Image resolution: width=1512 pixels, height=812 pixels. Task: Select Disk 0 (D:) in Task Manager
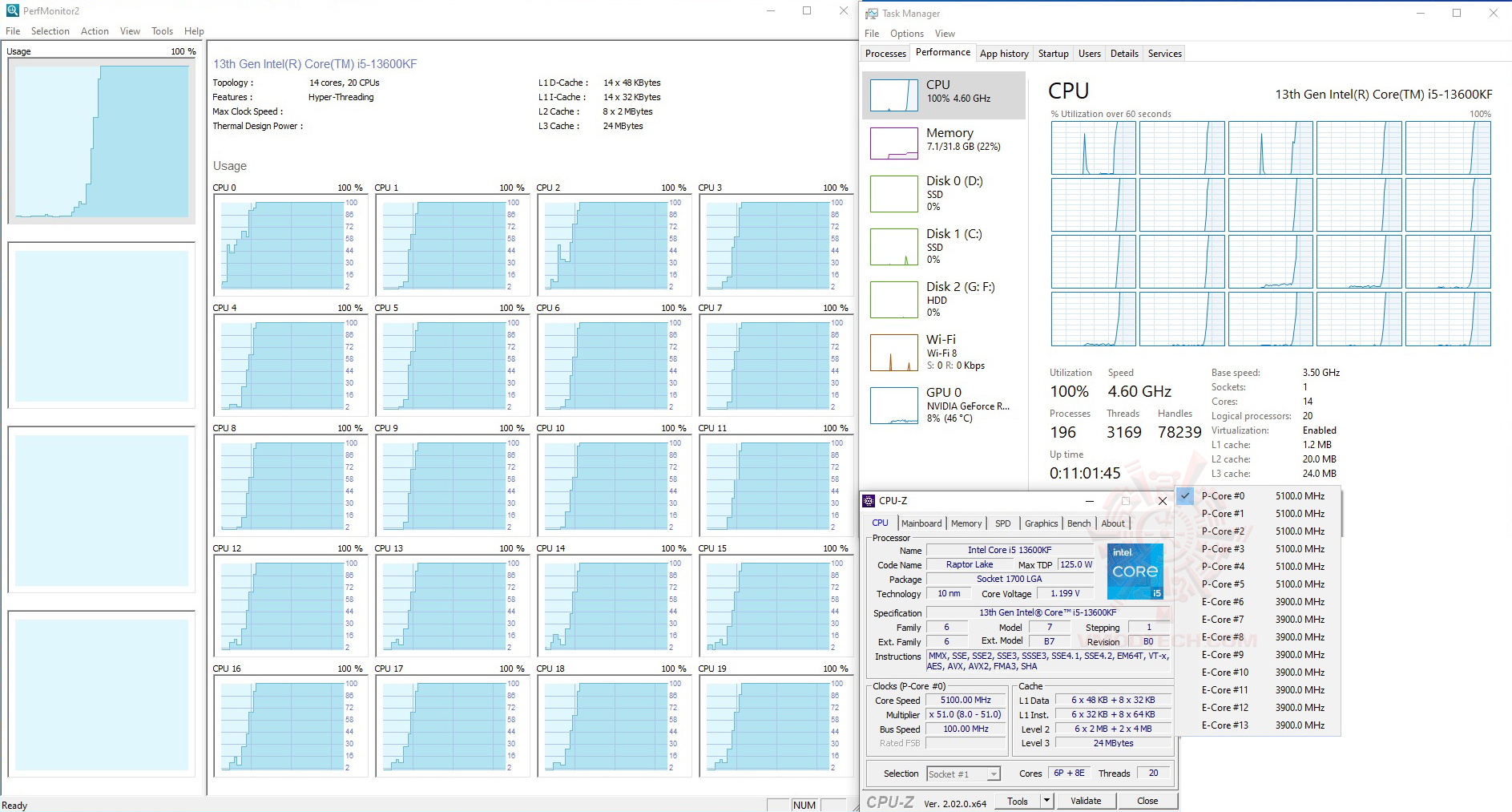944,193
